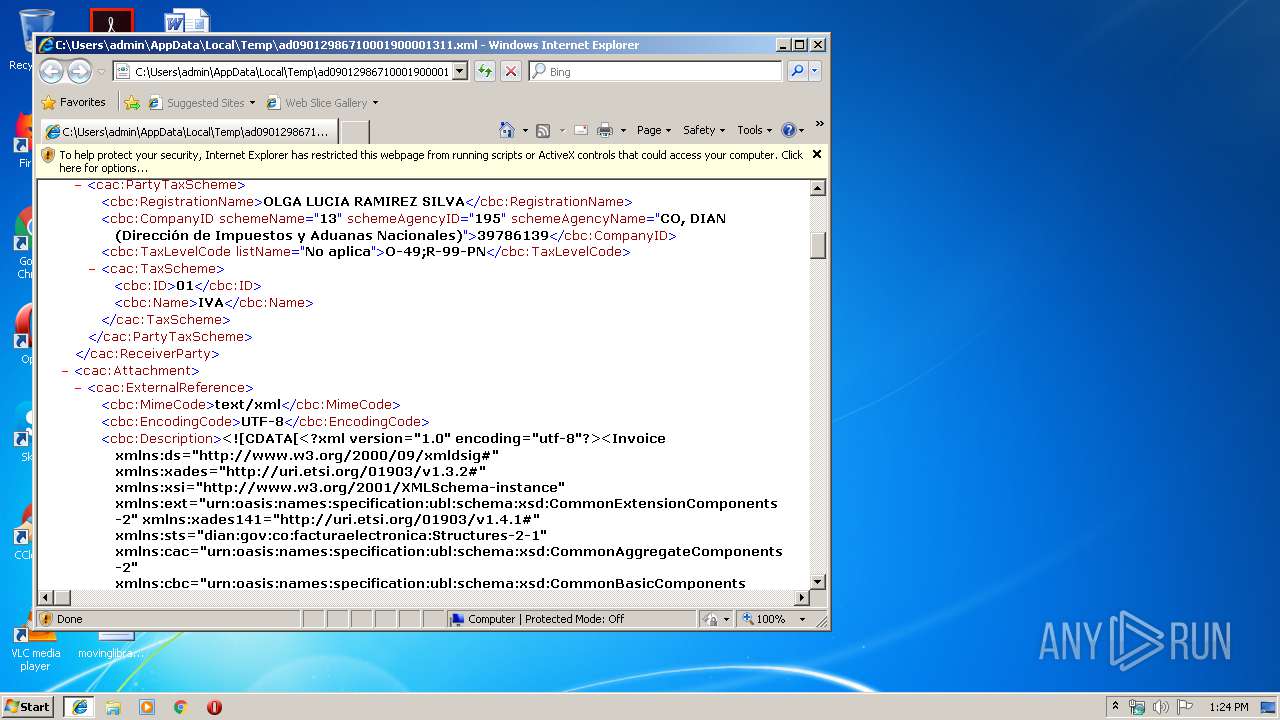Viewport: 1280px width, 720px height.
Task: Show hidden tray icons arrow
Action: 1115,707
